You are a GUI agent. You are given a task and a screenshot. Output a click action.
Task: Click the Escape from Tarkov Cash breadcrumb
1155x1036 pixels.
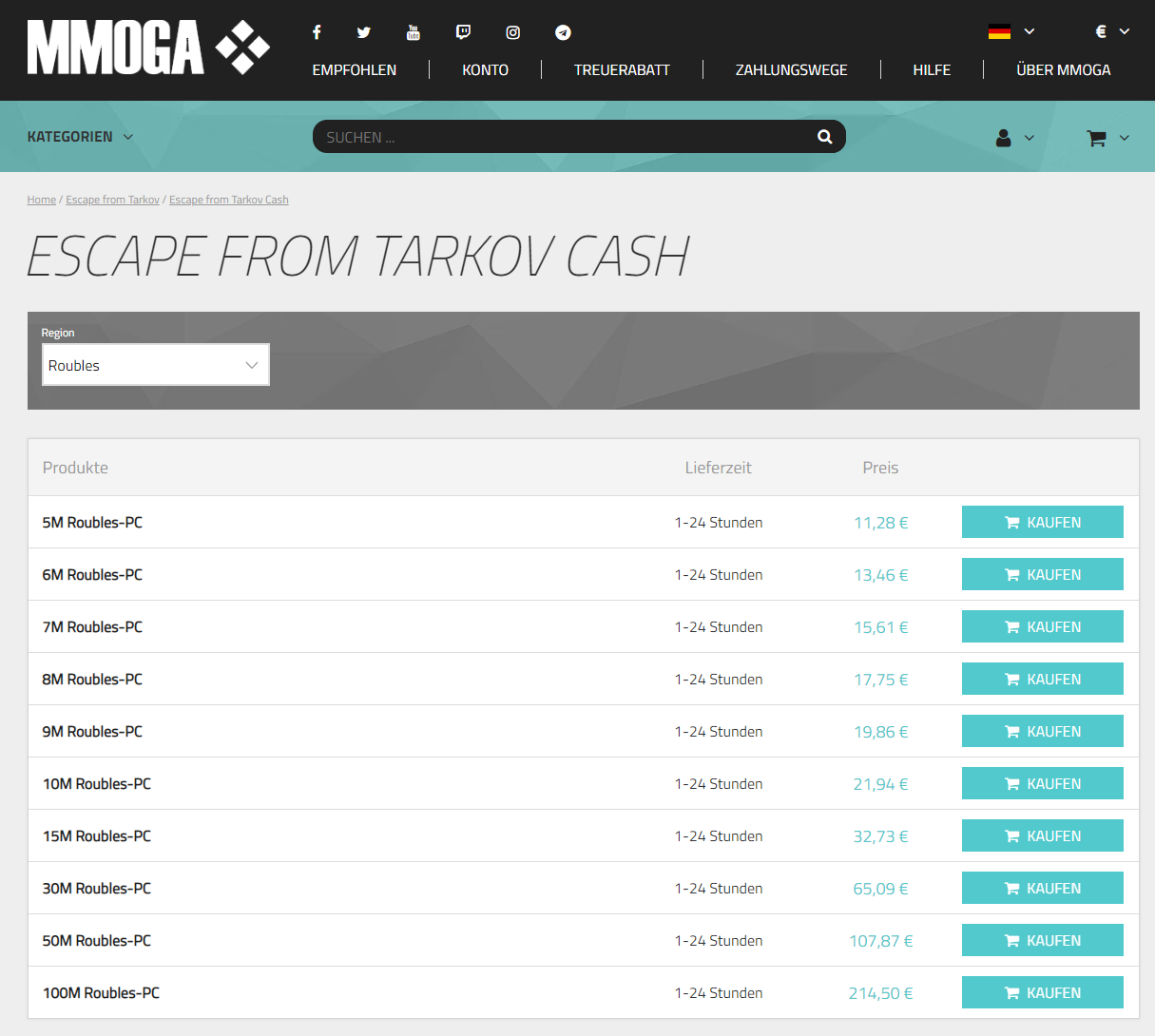coord(228,200)
